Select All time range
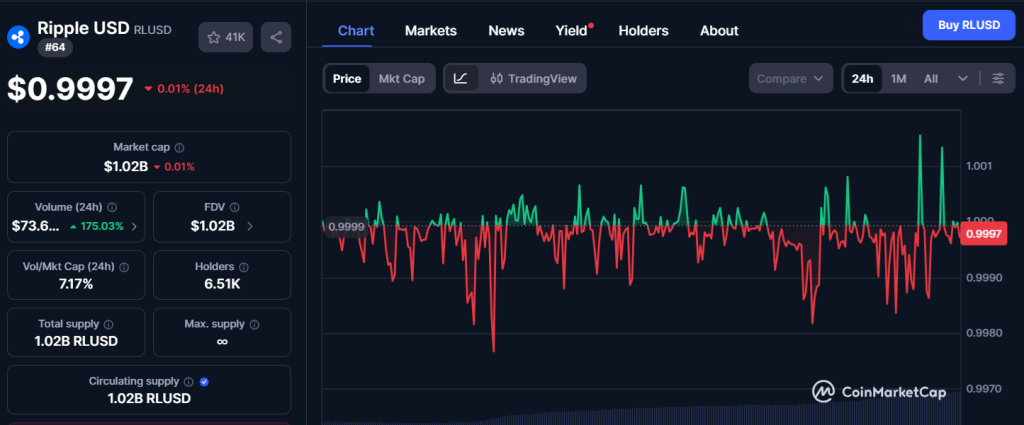The width and height of the screenshot is (1024, 425). point(931,78)
